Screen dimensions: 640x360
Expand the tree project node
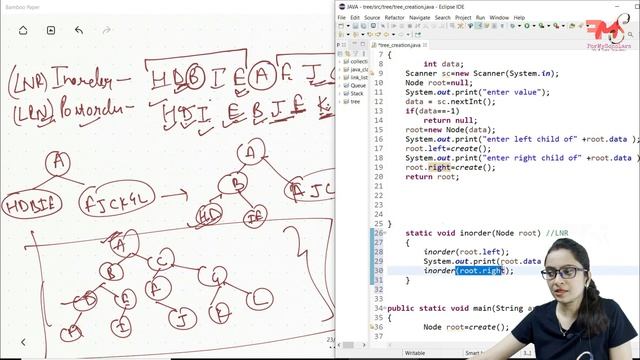coord(340,102)
